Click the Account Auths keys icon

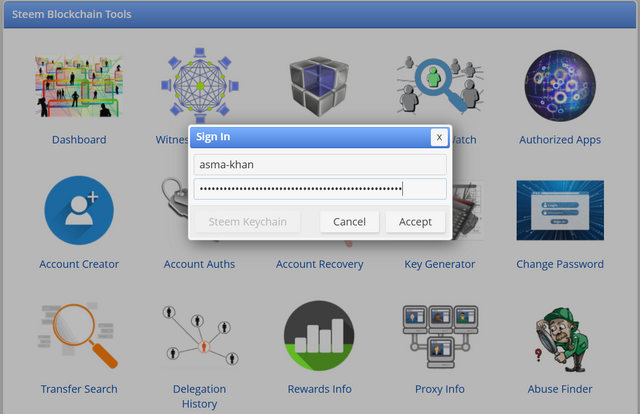(175, 198)
